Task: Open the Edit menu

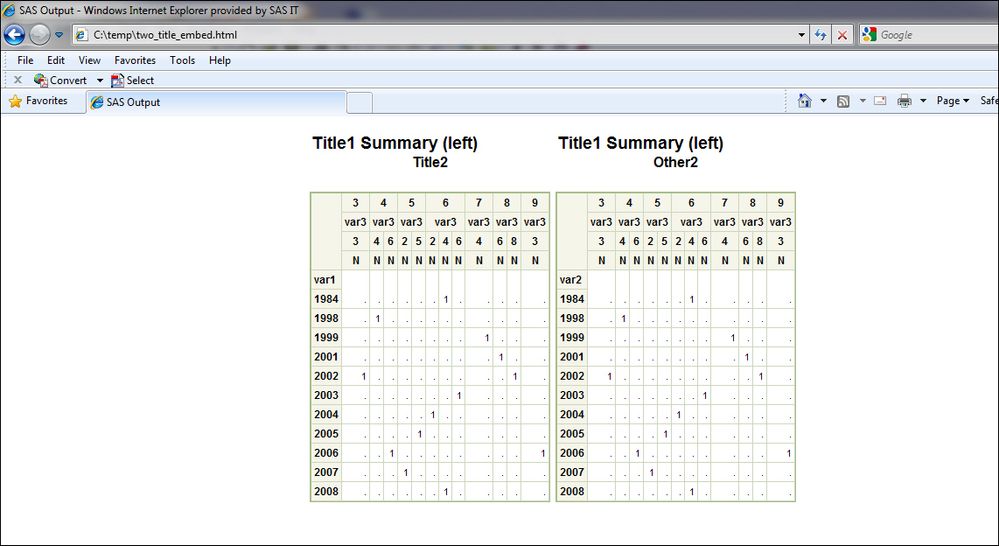Action: coord(55,60)
